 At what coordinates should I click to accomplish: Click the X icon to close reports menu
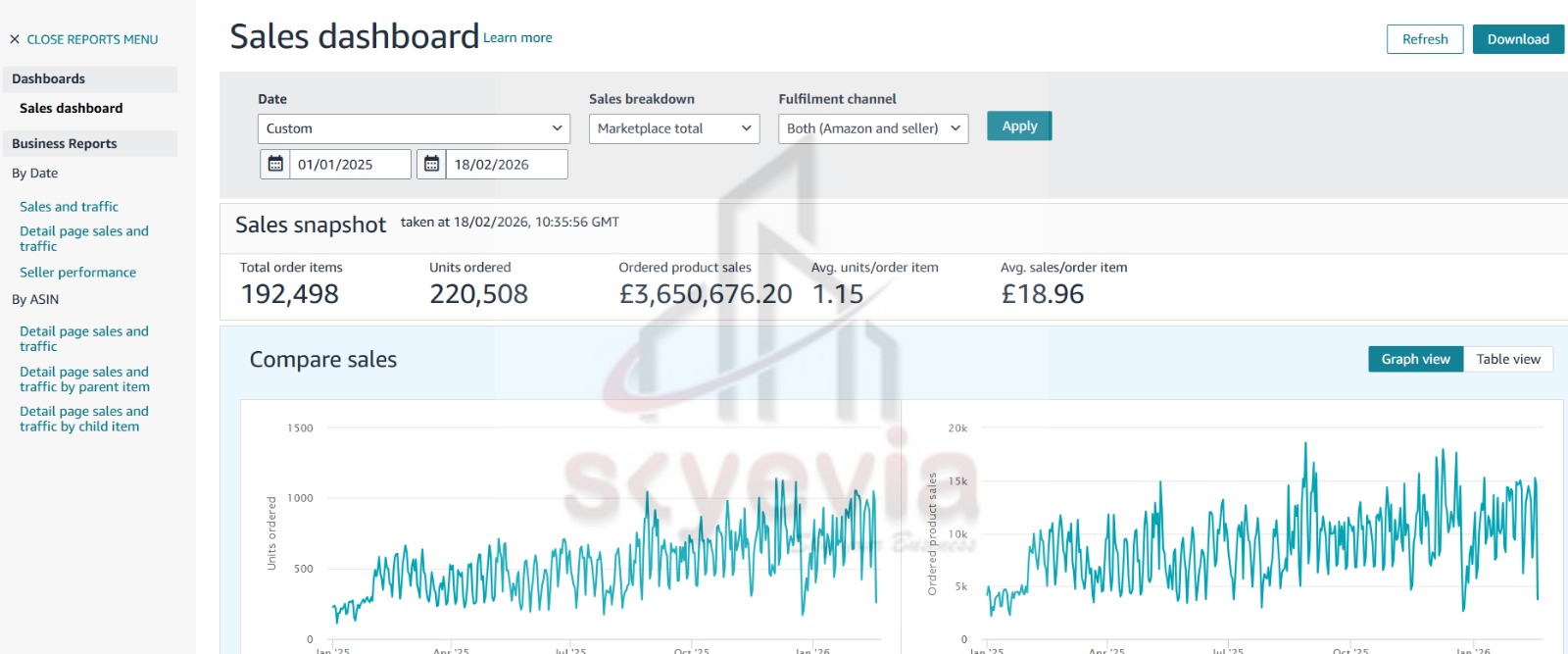point(15,39)
